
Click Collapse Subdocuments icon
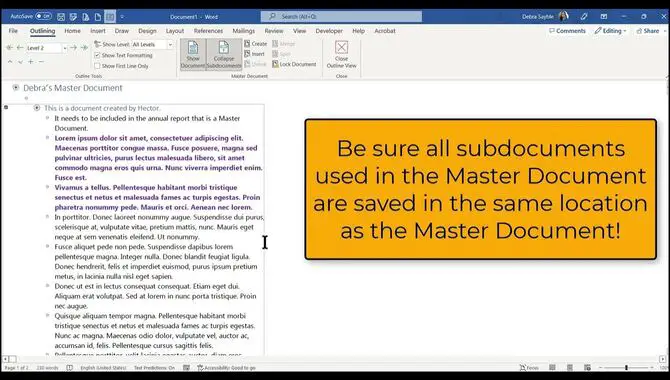(224, 54)
